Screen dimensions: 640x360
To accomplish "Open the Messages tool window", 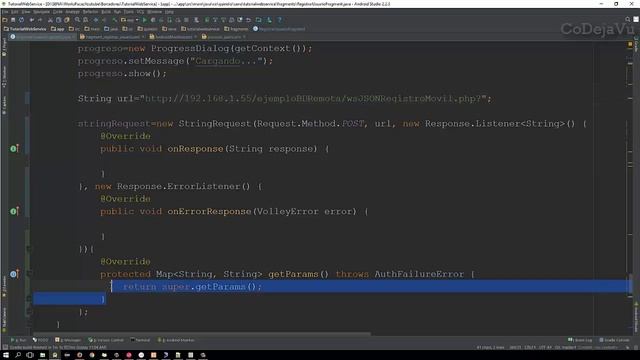I will 68,340.
